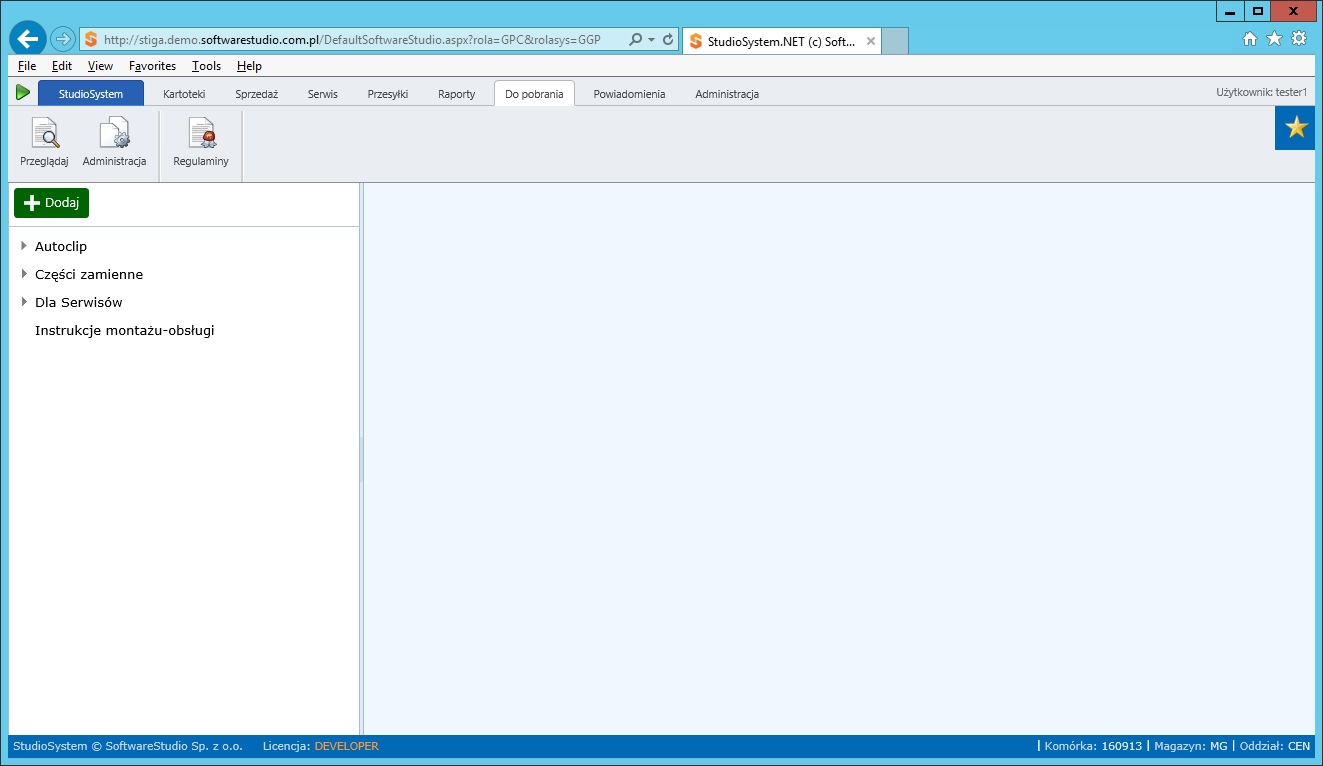
Task: Refresh the page with the reload icon
Action: (x=668, y=40)
